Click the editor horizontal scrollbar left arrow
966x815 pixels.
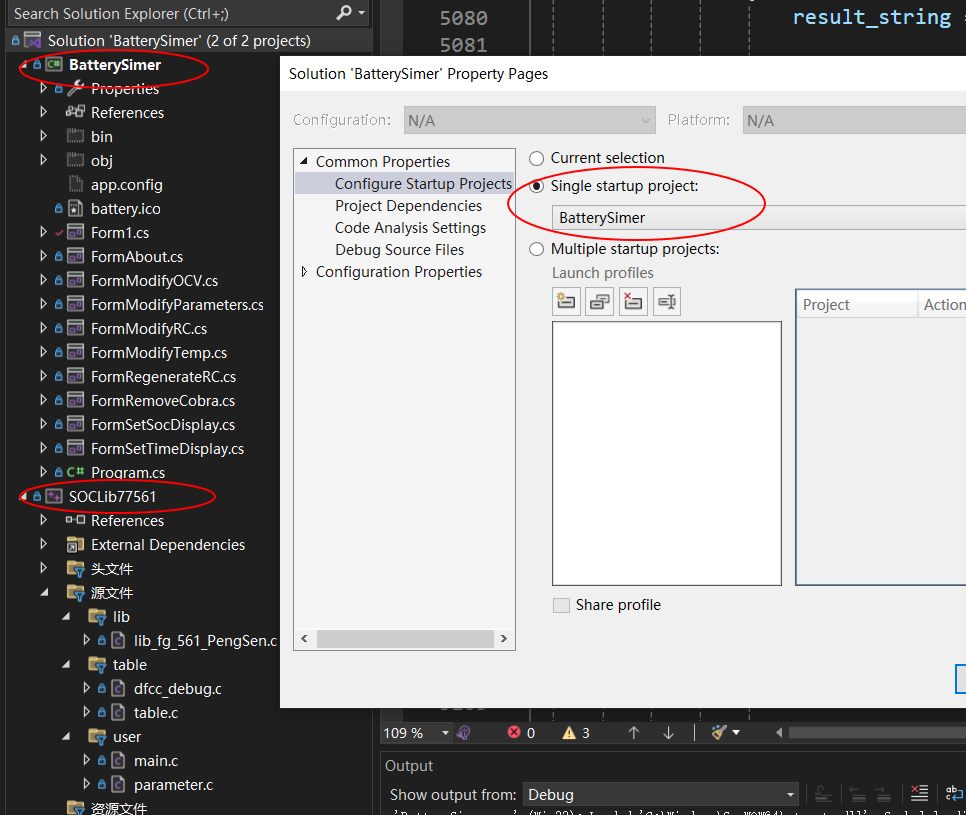coord(779,732)
